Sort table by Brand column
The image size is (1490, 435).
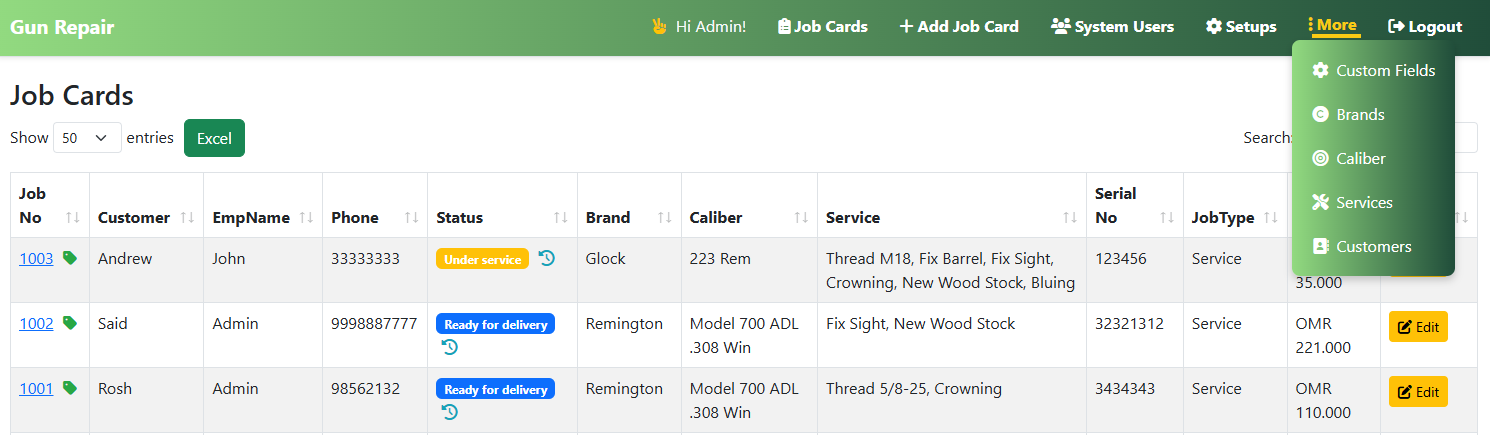pos(629,205)
